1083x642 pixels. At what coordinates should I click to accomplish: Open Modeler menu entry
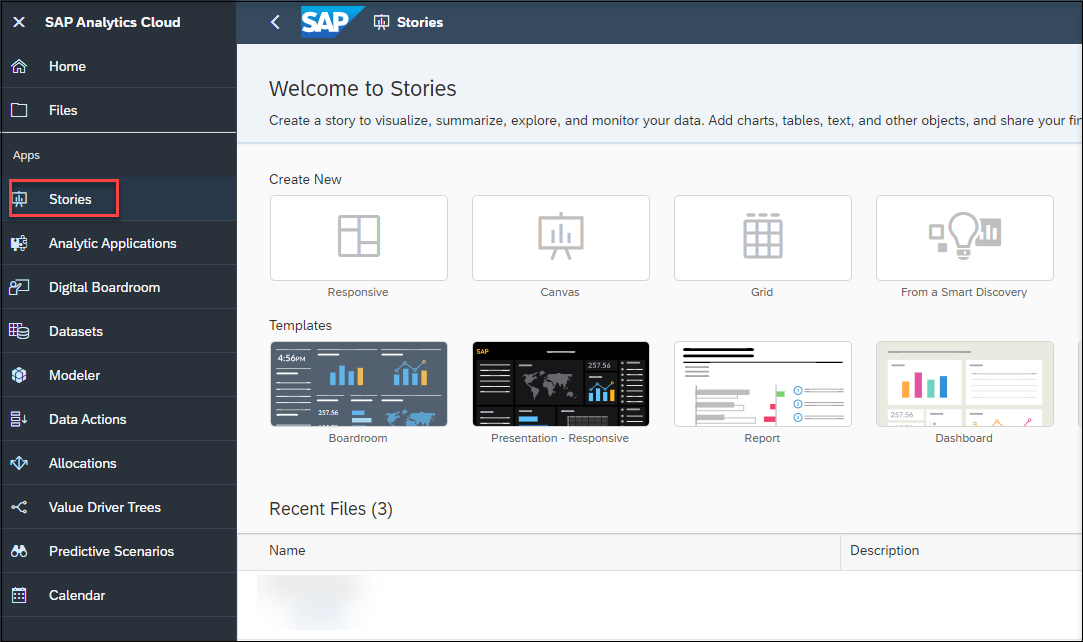119,376
